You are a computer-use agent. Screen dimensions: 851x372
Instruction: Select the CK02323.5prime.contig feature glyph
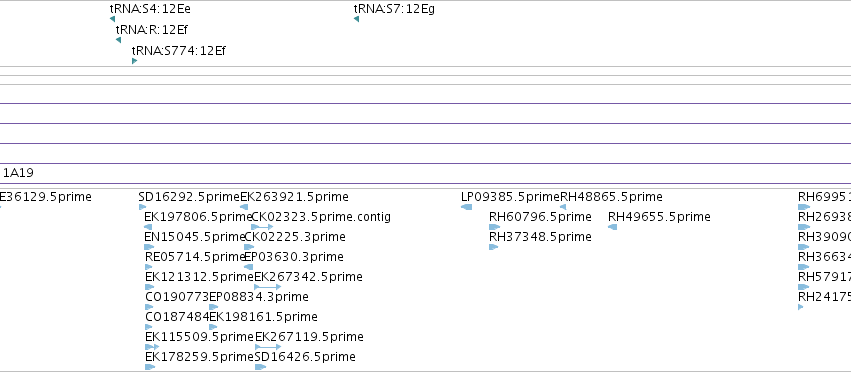pos(262,227)
